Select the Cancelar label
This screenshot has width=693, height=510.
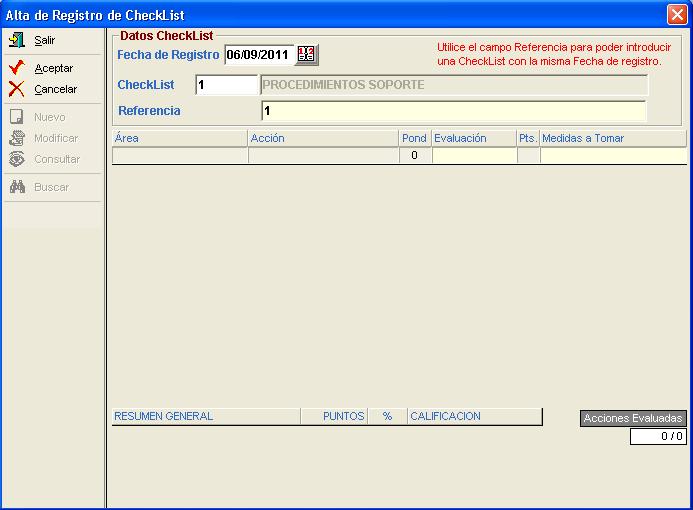pyautogui.click(x=56, y=89)
